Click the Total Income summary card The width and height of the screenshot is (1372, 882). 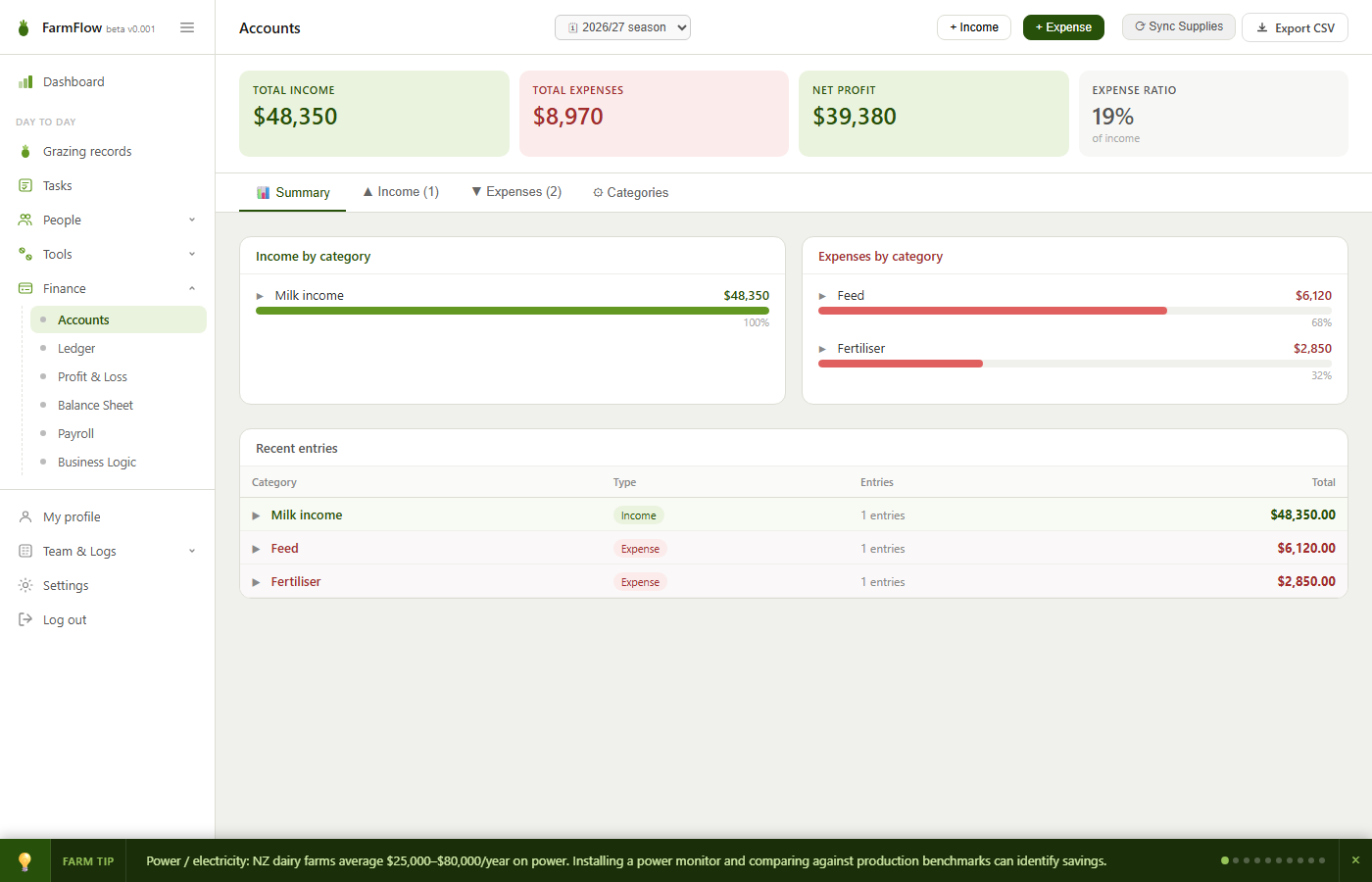click(x=374, y=114)
